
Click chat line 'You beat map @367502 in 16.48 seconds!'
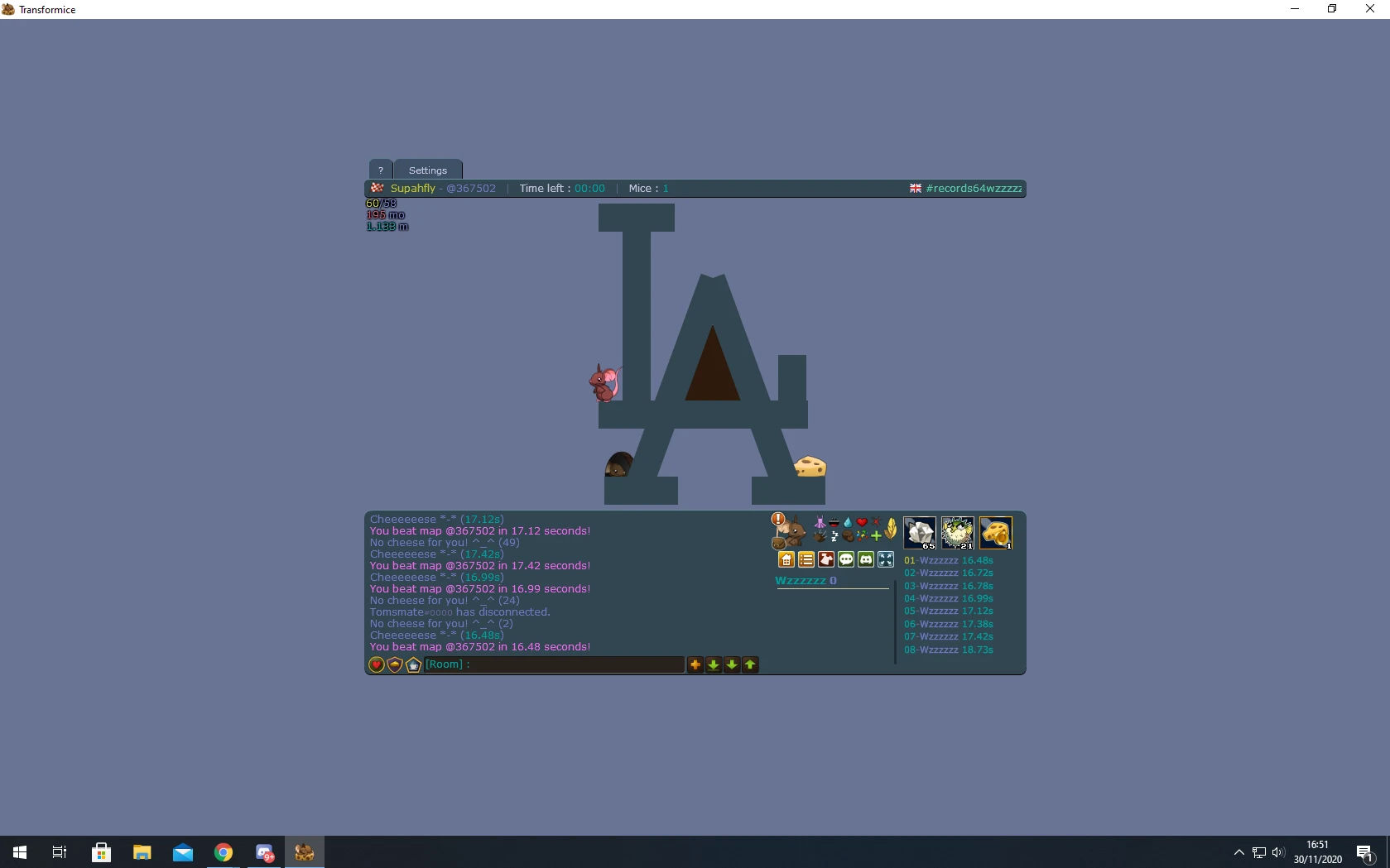pyautogui.click(x=480, y=647)
